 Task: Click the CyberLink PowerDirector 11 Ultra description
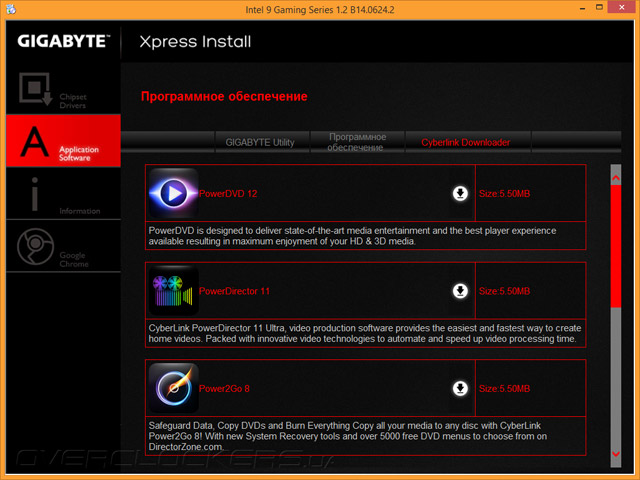(364, 333)
